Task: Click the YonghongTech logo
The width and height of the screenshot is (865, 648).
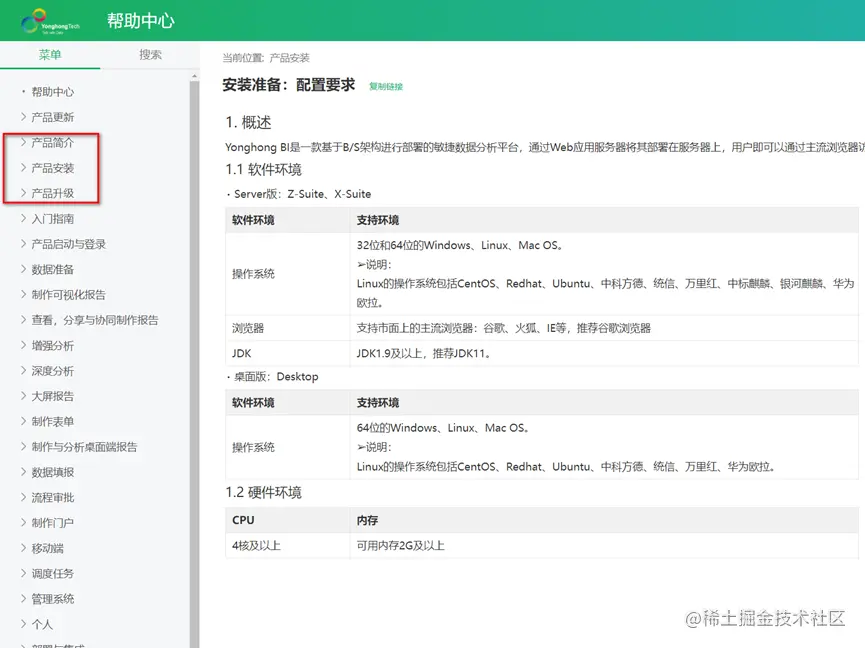Action: pos(50,22)
